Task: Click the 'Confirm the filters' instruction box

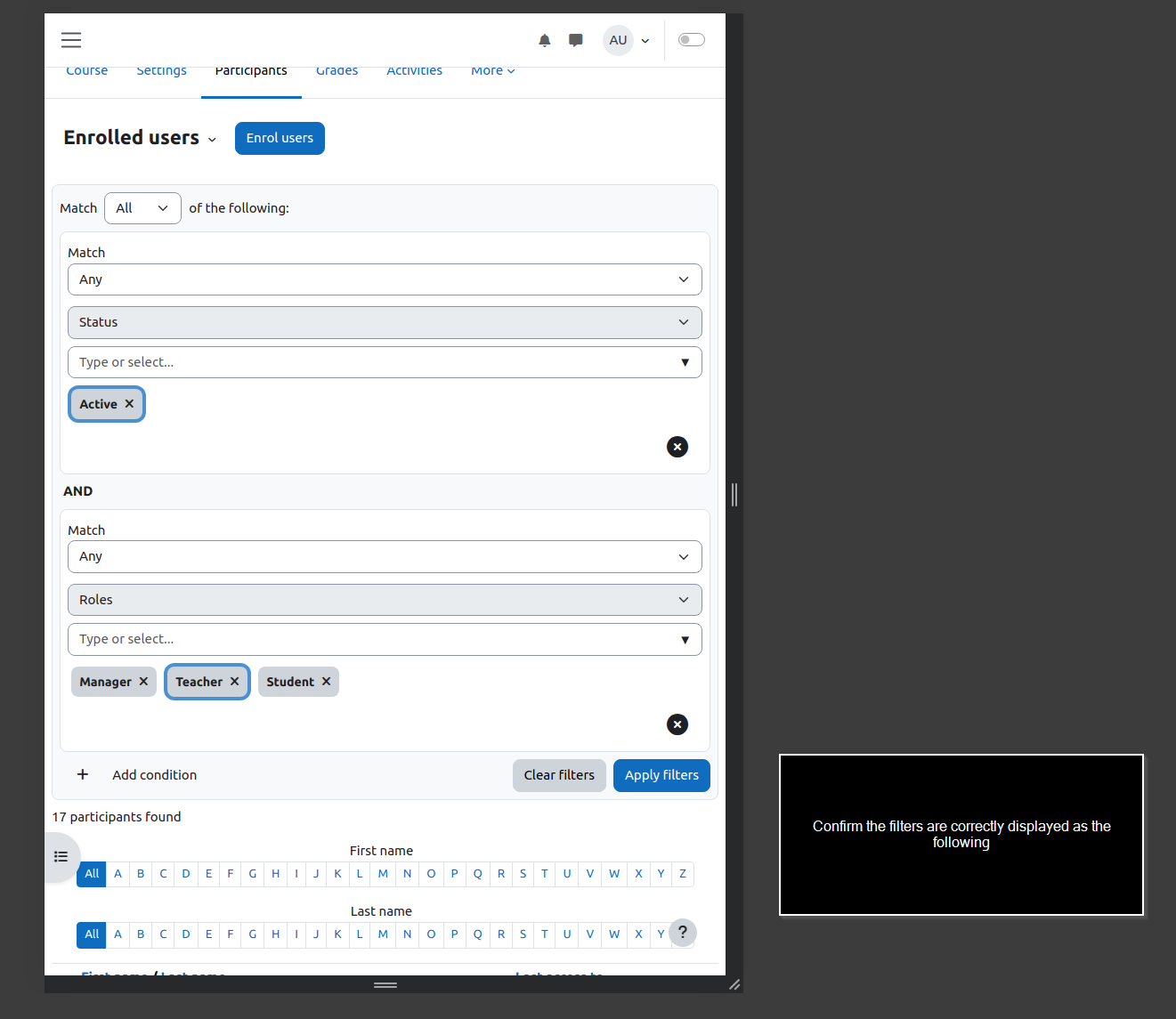Action: (961, 835)
